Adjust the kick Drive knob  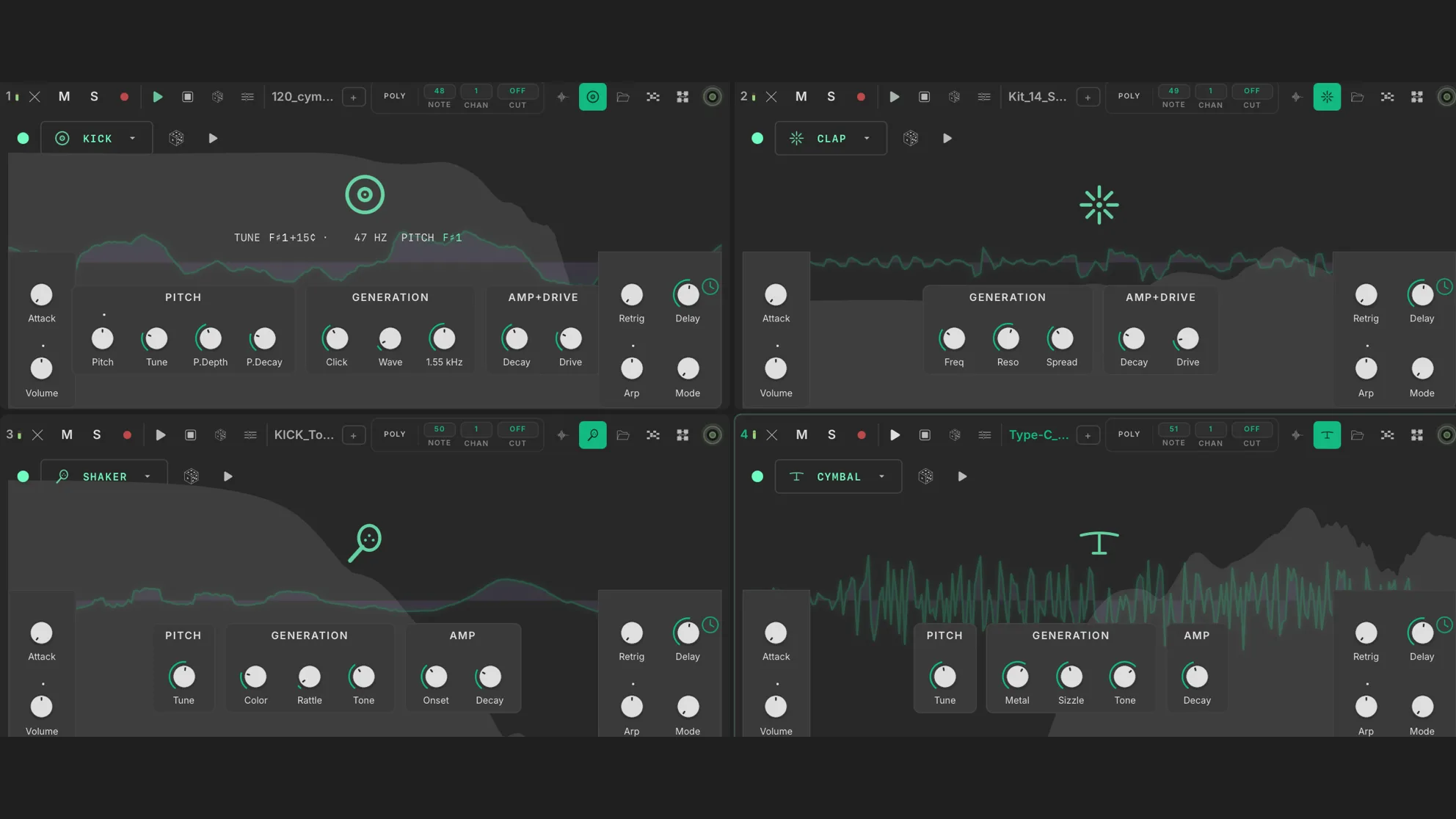pos(570,338)
